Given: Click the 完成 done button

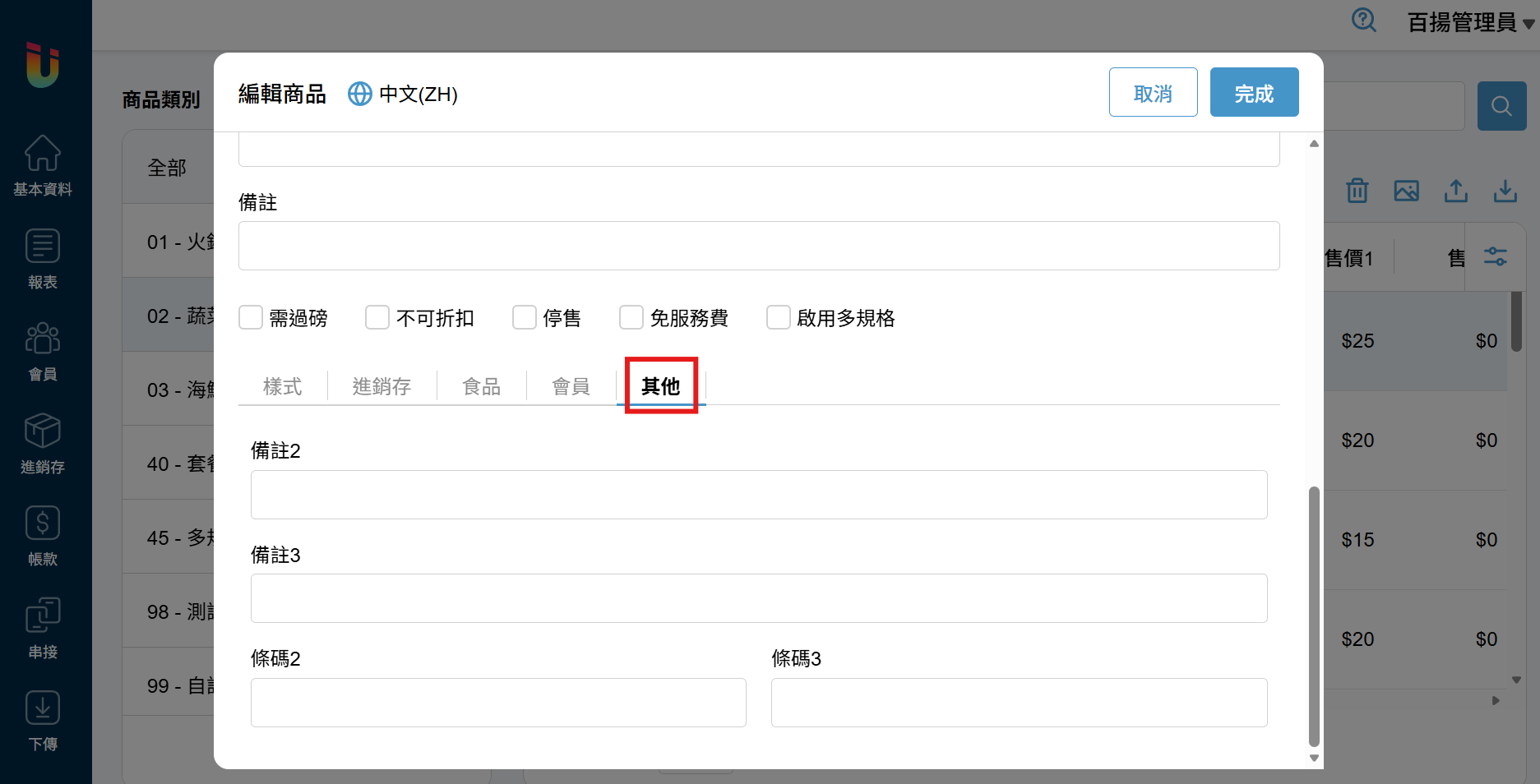Looking at the screenshot, I should click(x=1254, y=92).
